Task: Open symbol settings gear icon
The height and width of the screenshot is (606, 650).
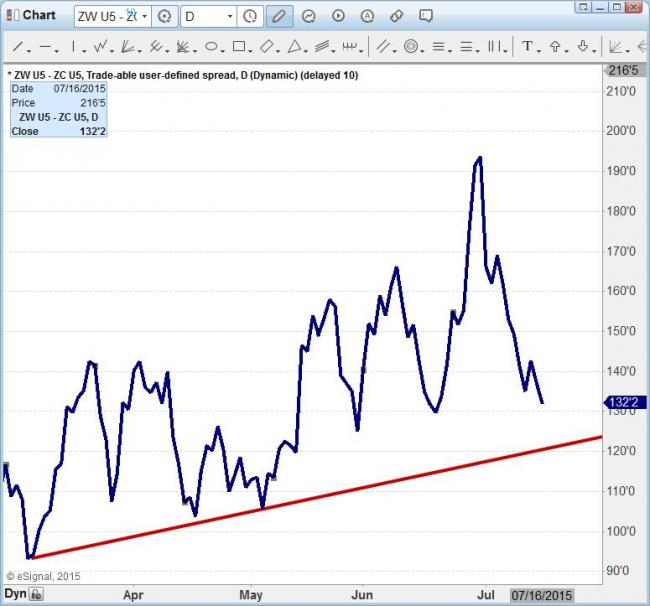Action: tap(165, 17)
